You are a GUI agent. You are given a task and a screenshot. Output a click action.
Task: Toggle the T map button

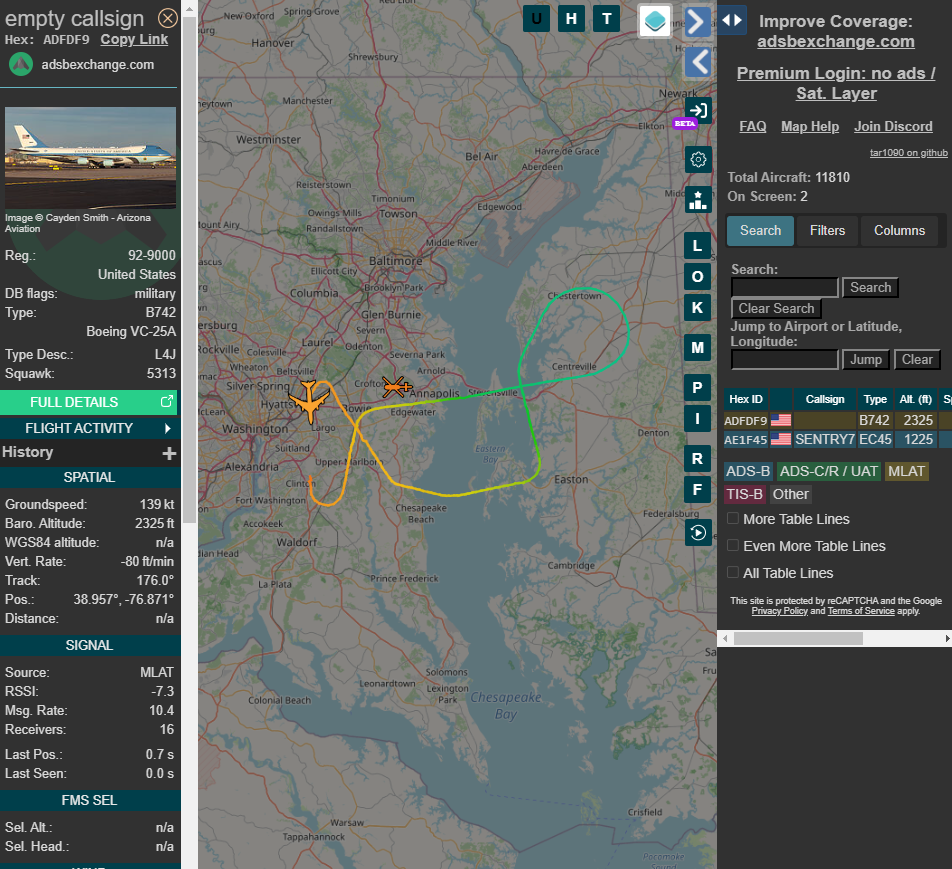tap(607, 19)
